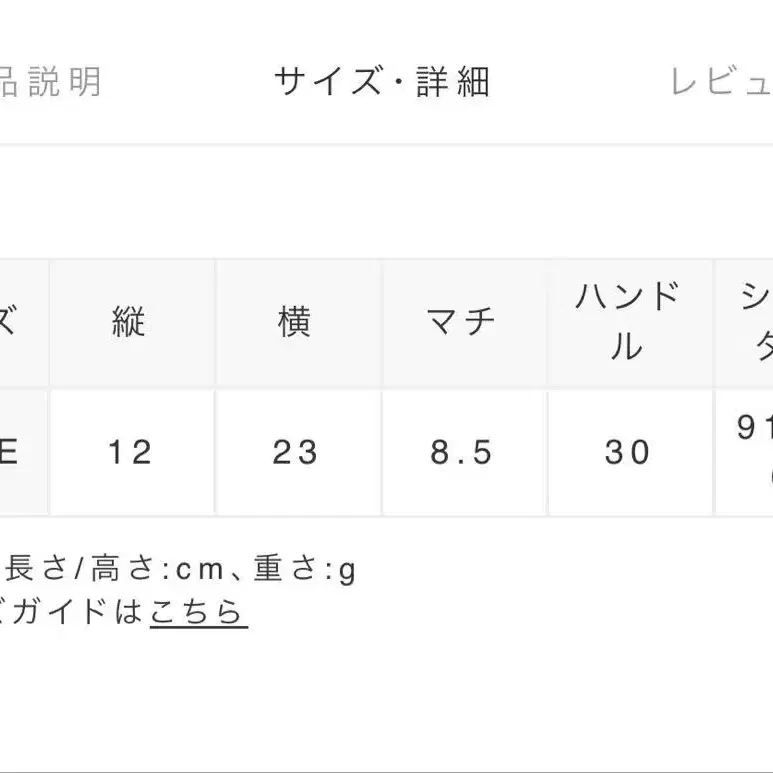The width and height of the screenshot is (773, 773).
Task: Select the 縦 value cell 12
Action: 131,453
